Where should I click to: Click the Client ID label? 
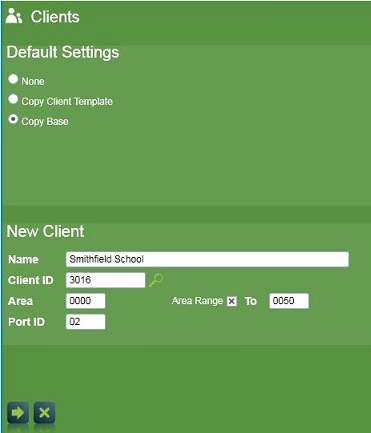pyautogui.click(x=31, y=280)
